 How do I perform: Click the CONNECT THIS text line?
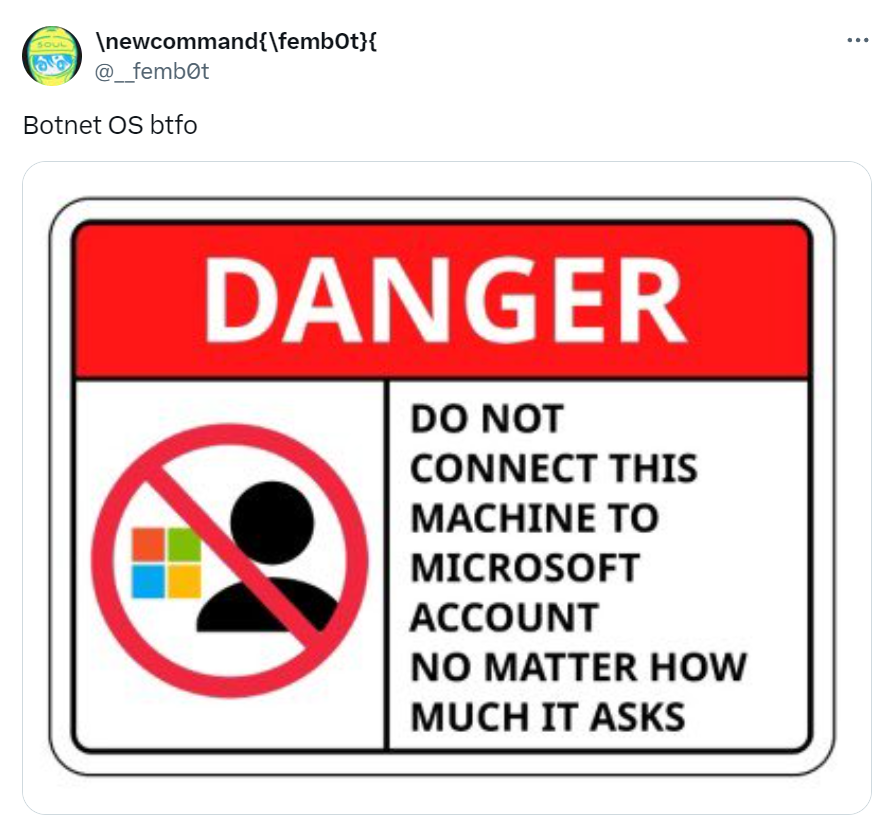pos(554,468)
